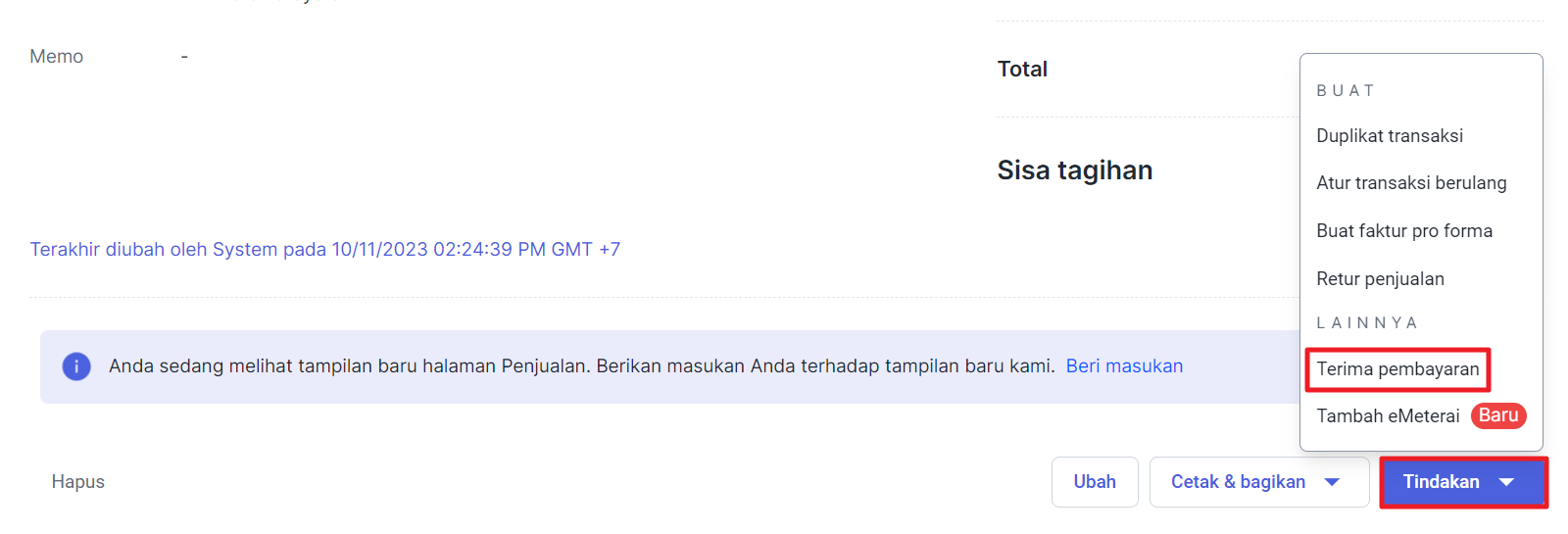
Task: Click the Total label
Action: pos(1022,70)
